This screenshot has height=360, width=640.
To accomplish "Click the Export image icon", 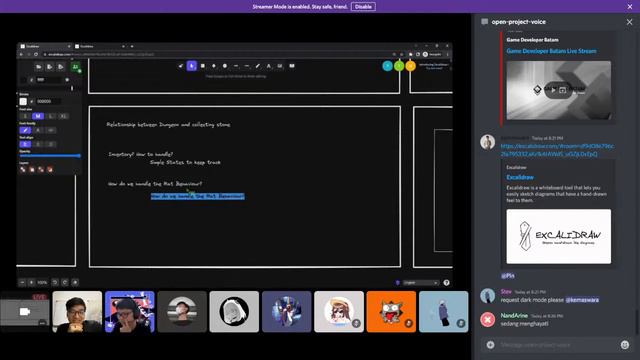I will coord(60,67).
